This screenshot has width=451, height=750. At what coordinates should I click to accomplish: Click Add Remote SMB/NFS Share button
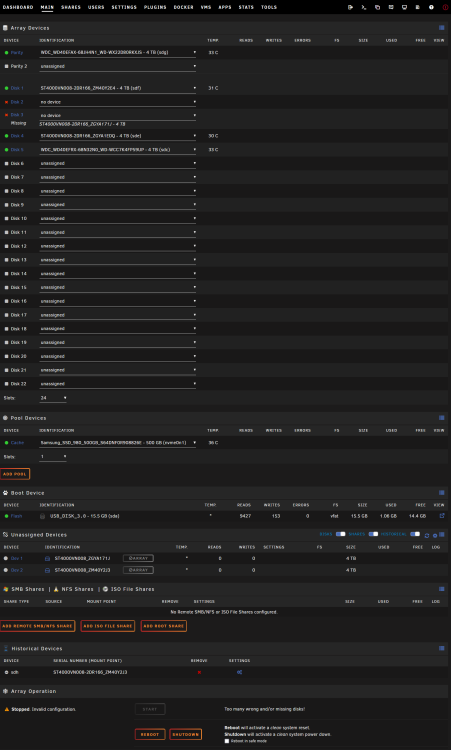point(37,626)
